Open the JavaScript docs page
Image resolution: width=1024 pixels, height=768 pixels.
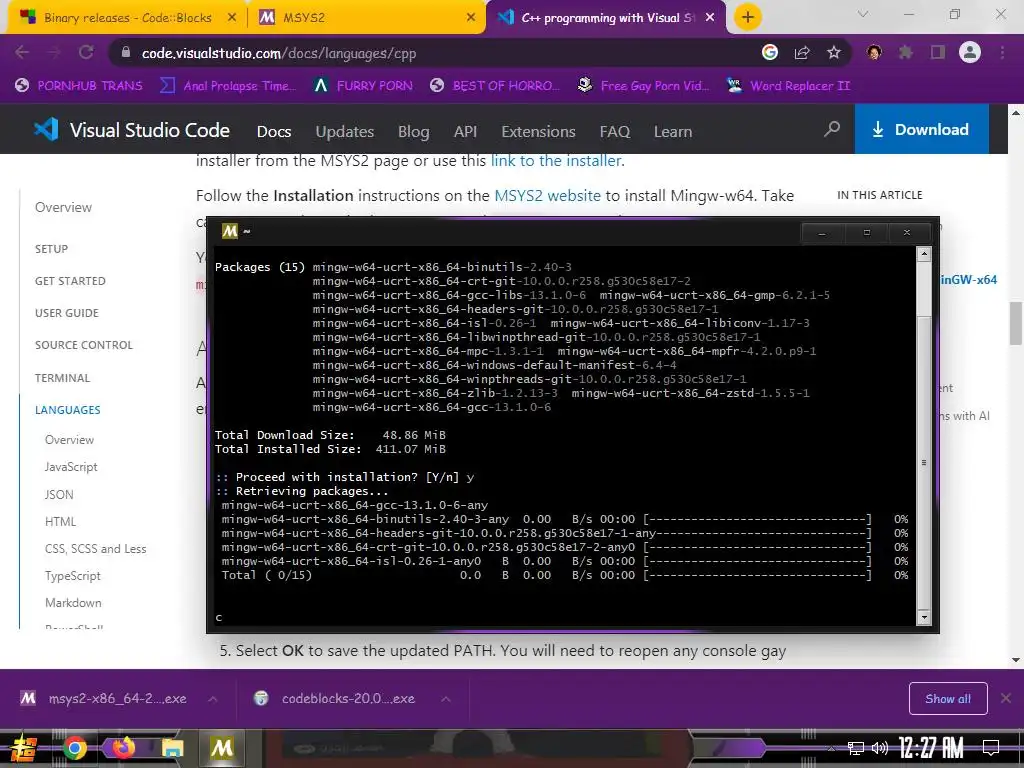tap(71, 467)
